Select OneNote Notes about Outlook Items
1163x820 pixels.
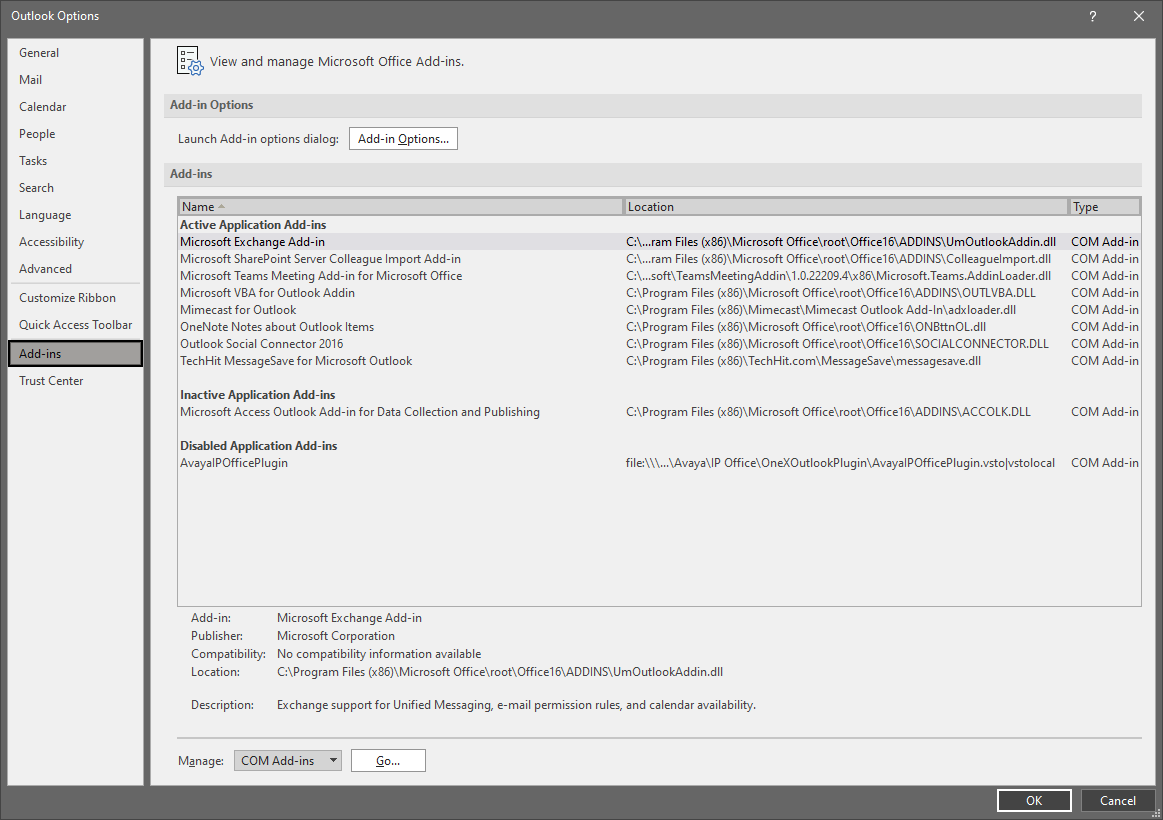coord(659,327)
